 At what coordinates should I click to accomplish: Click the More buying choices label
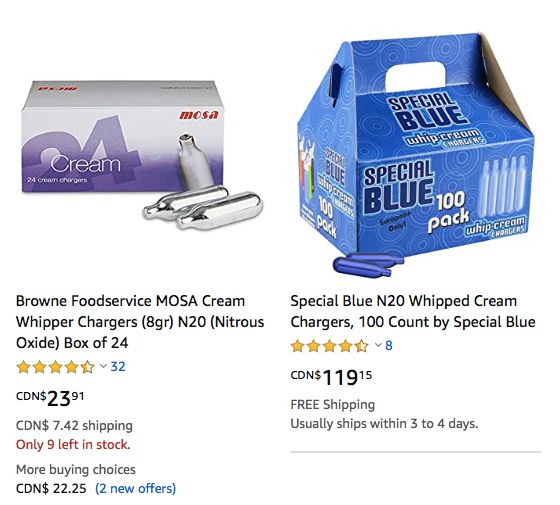tap(76, 469)
